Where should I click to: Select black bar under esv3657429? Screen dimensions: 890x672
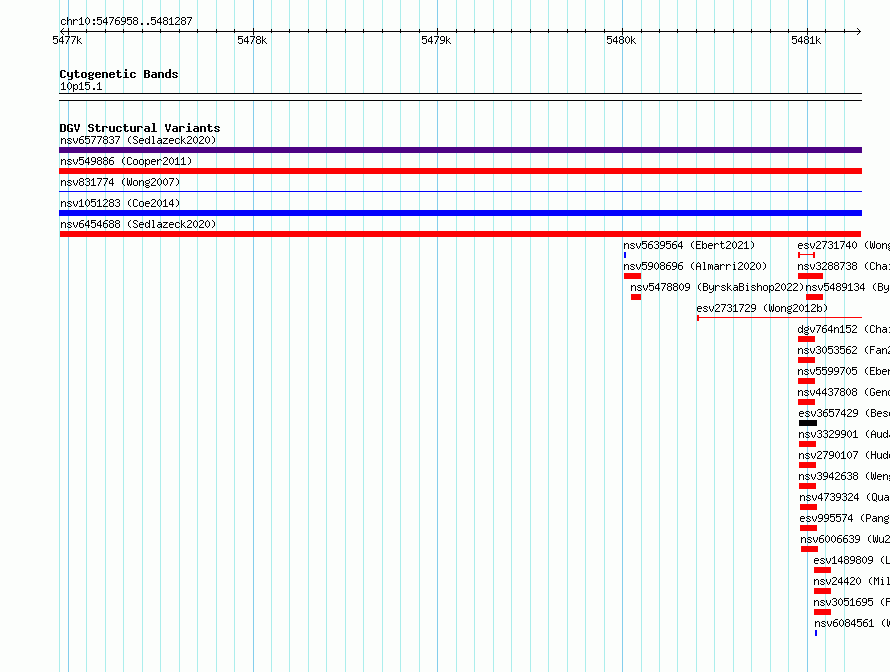click(808, 423)
